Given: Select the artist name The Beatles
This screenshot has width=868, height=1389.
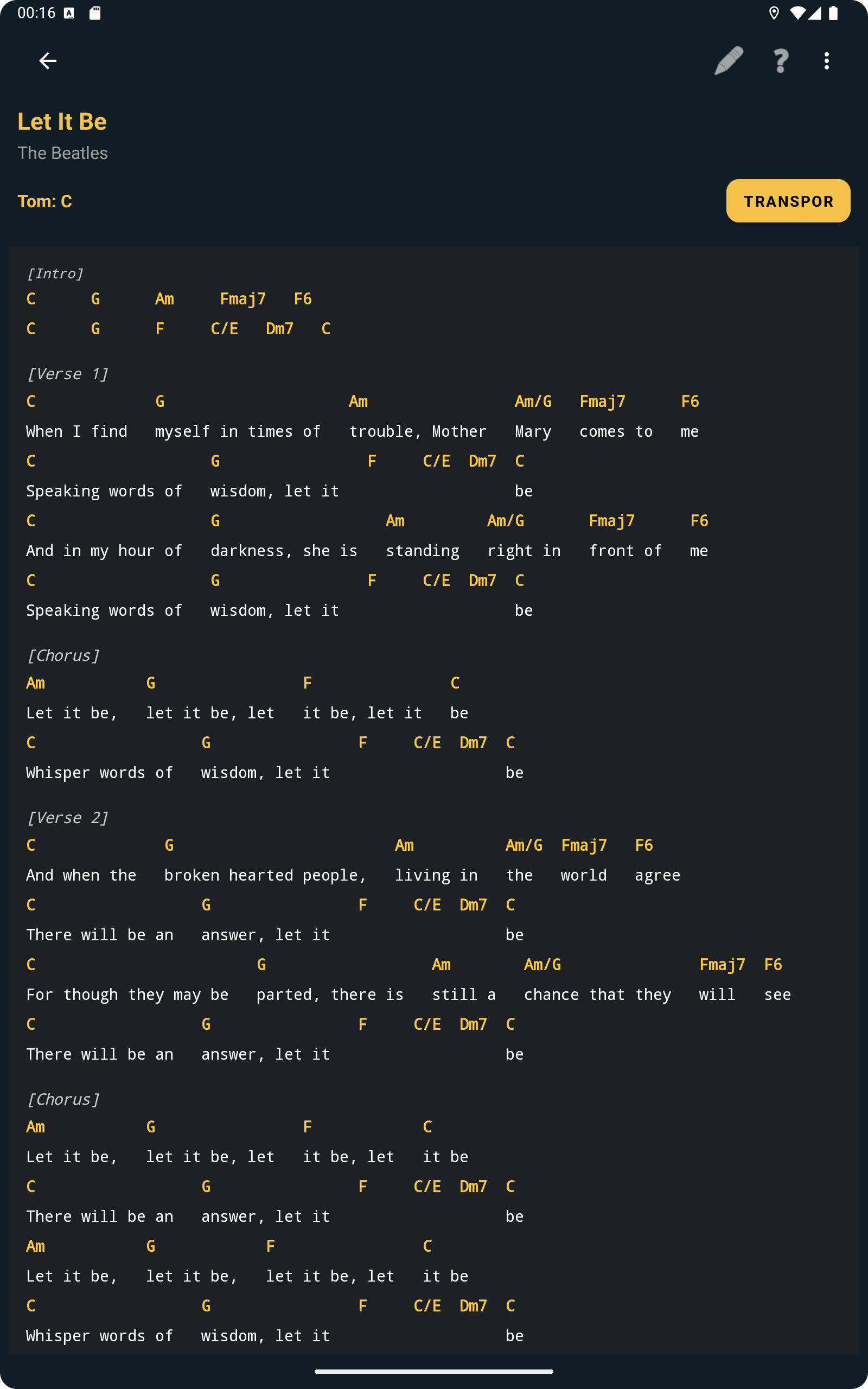Looking at the screenshot, I should tap(62, 152).
